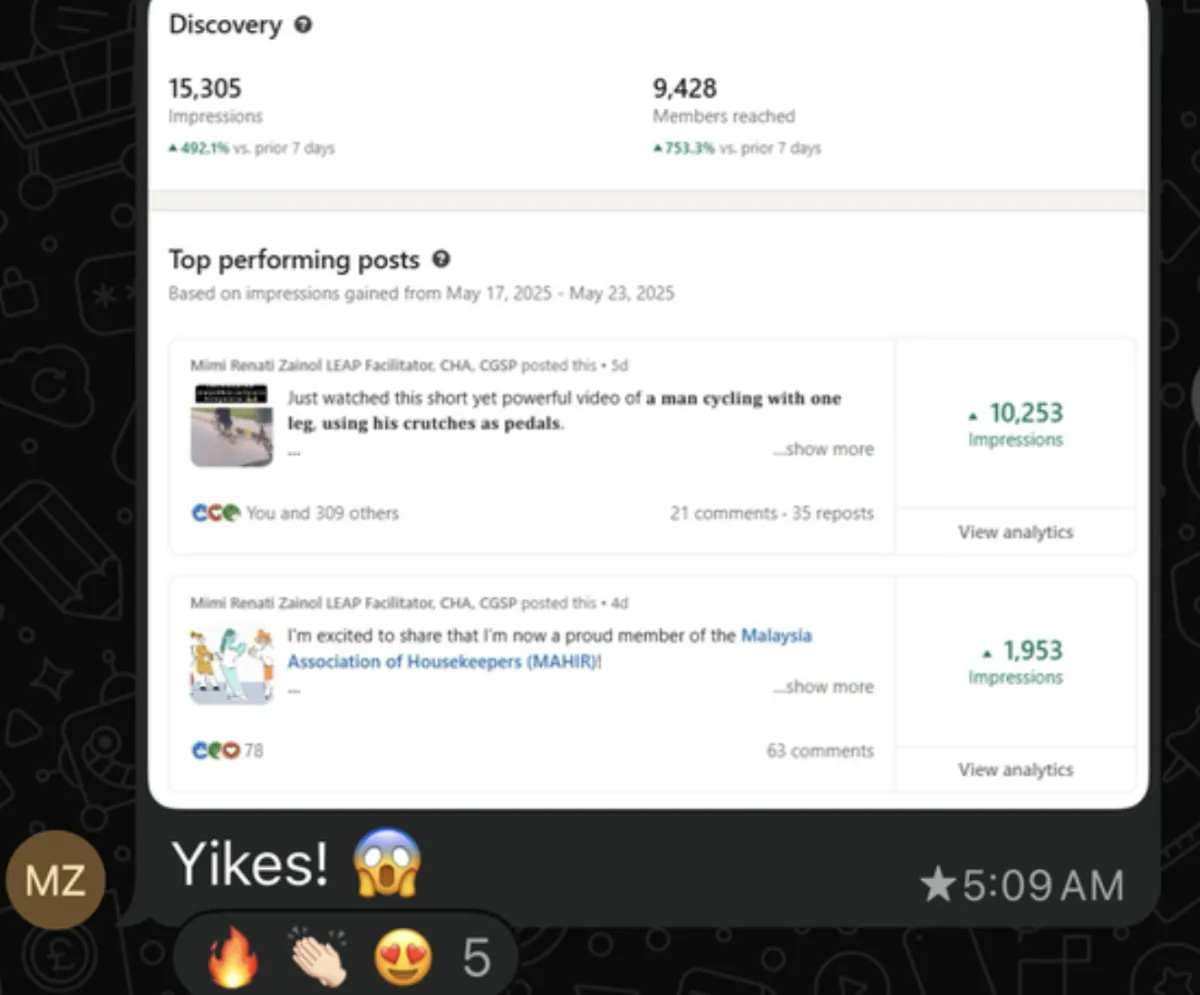The width and height of the screenshot is (1200, 995).
Task: Open 63 comments on the MAHIR post
Action: [820, 750]
